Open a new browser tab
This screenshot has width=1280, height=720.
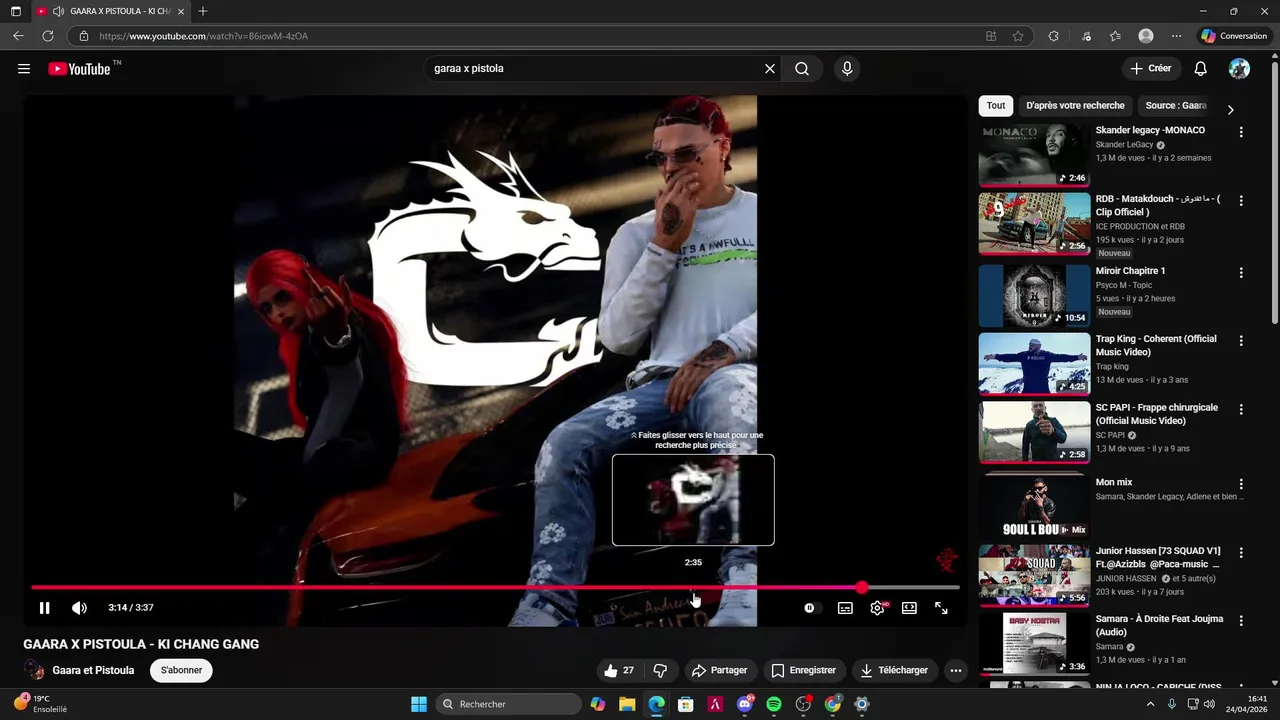[203, 11]
